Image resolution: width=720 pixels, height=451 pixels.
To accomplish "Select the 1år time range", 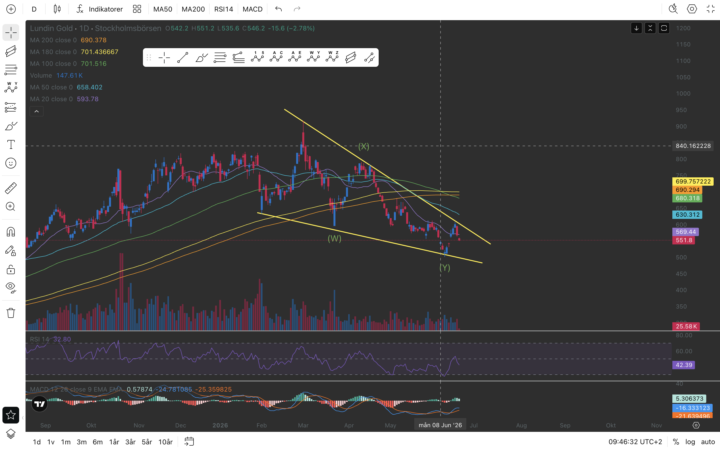I will coord(114,442).
